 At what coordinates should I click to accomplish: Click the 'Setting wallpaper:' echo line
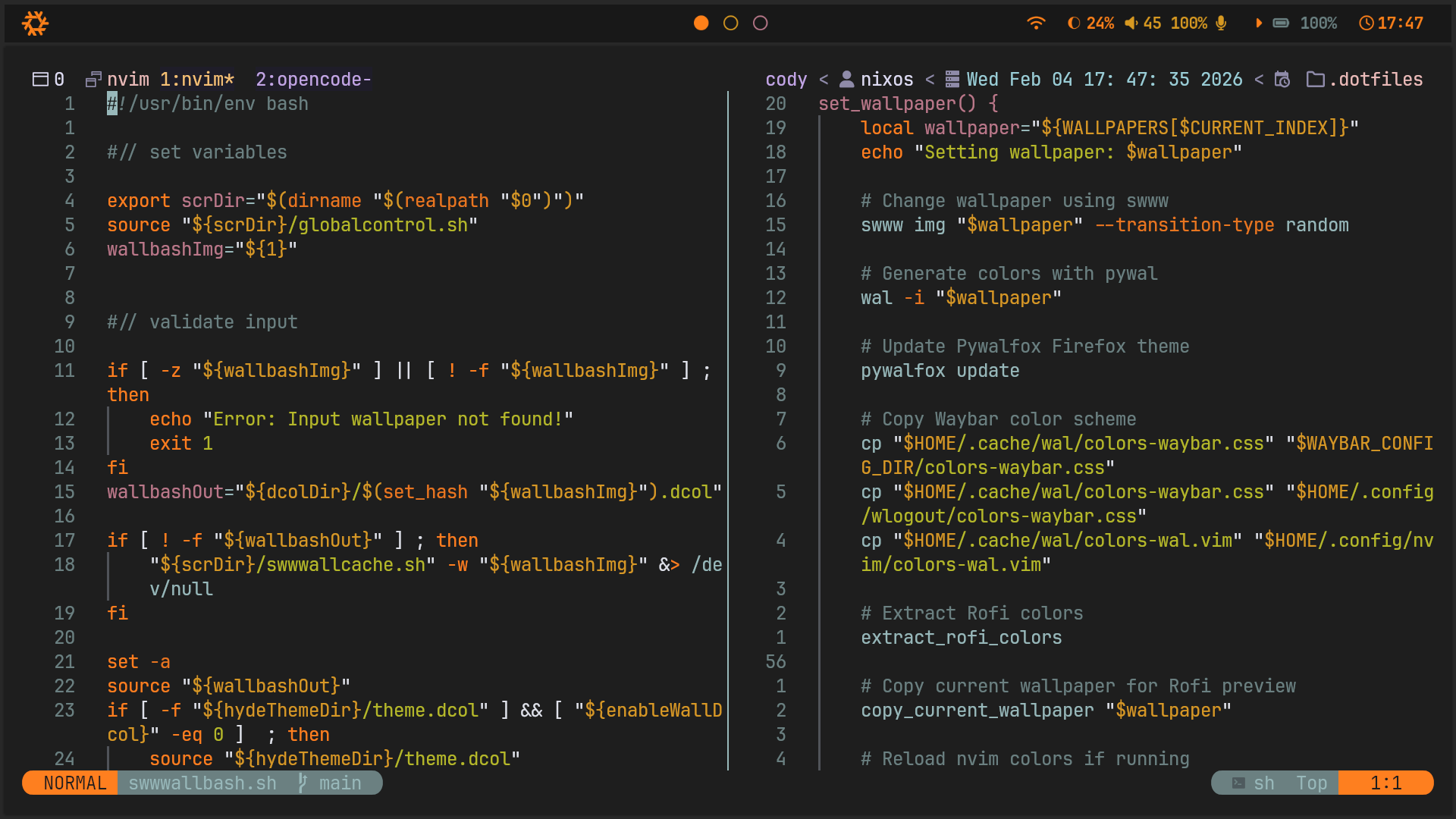pos(1051,152)
